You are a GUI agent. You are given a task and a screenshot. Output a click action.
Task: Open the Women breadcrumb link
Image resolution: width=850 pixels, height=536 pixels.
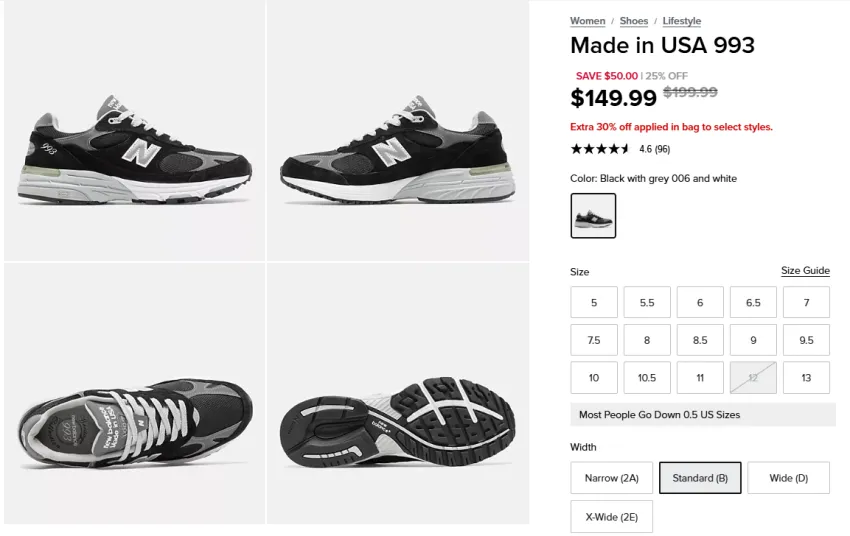[587, 21]
